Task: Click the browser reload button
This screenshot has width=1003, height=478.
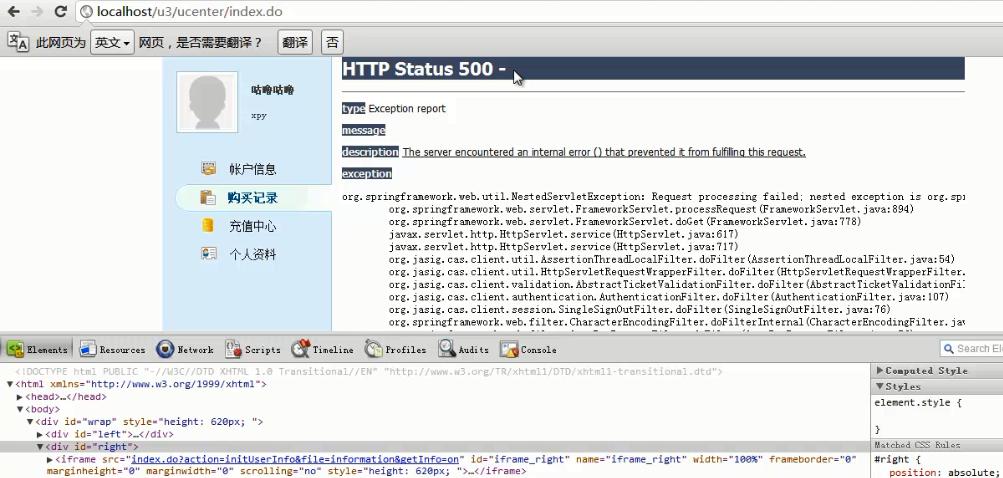Action: tap(60, 12)
